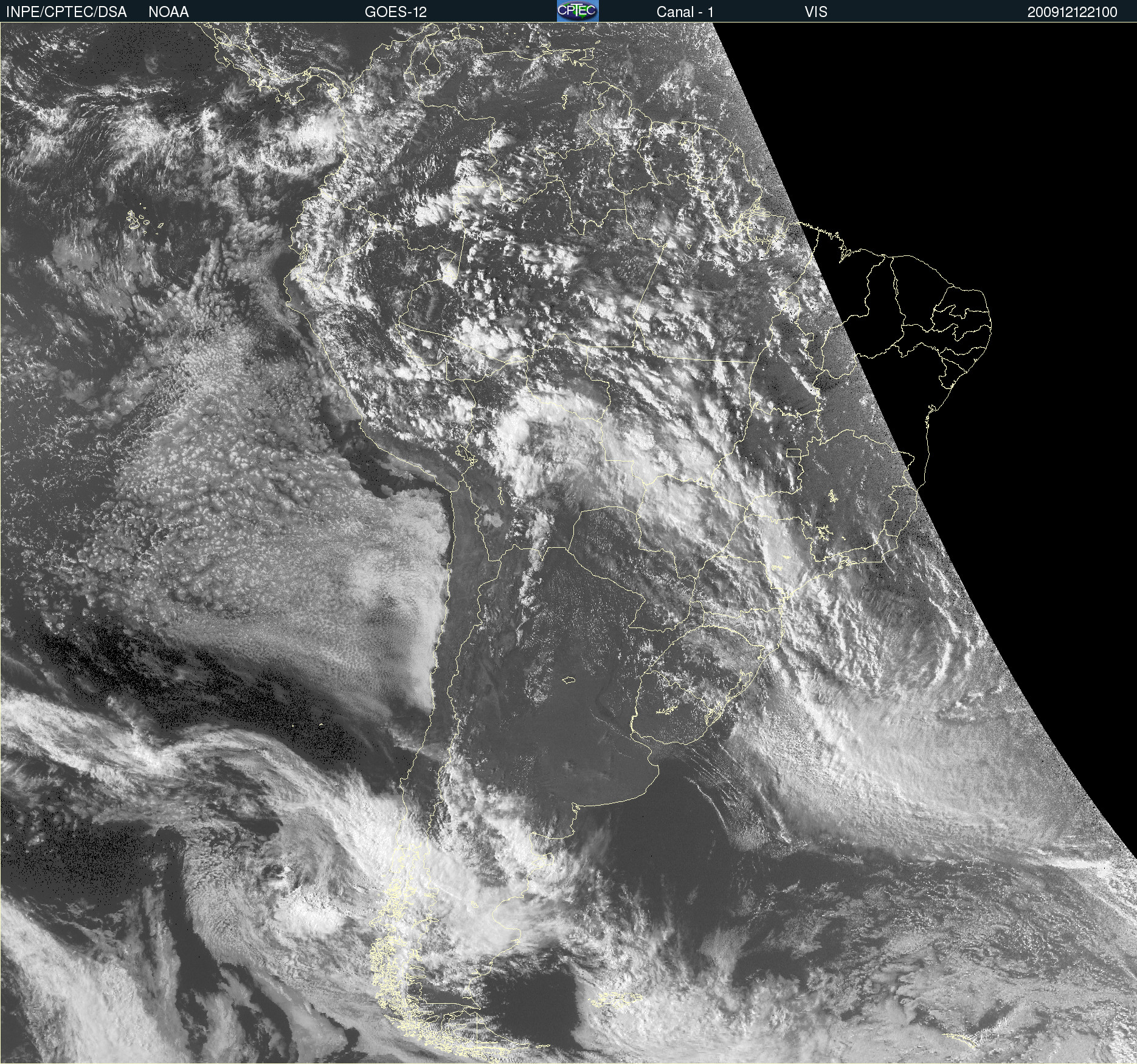Click the 200912122100 timestamp

coord(1073,12)
